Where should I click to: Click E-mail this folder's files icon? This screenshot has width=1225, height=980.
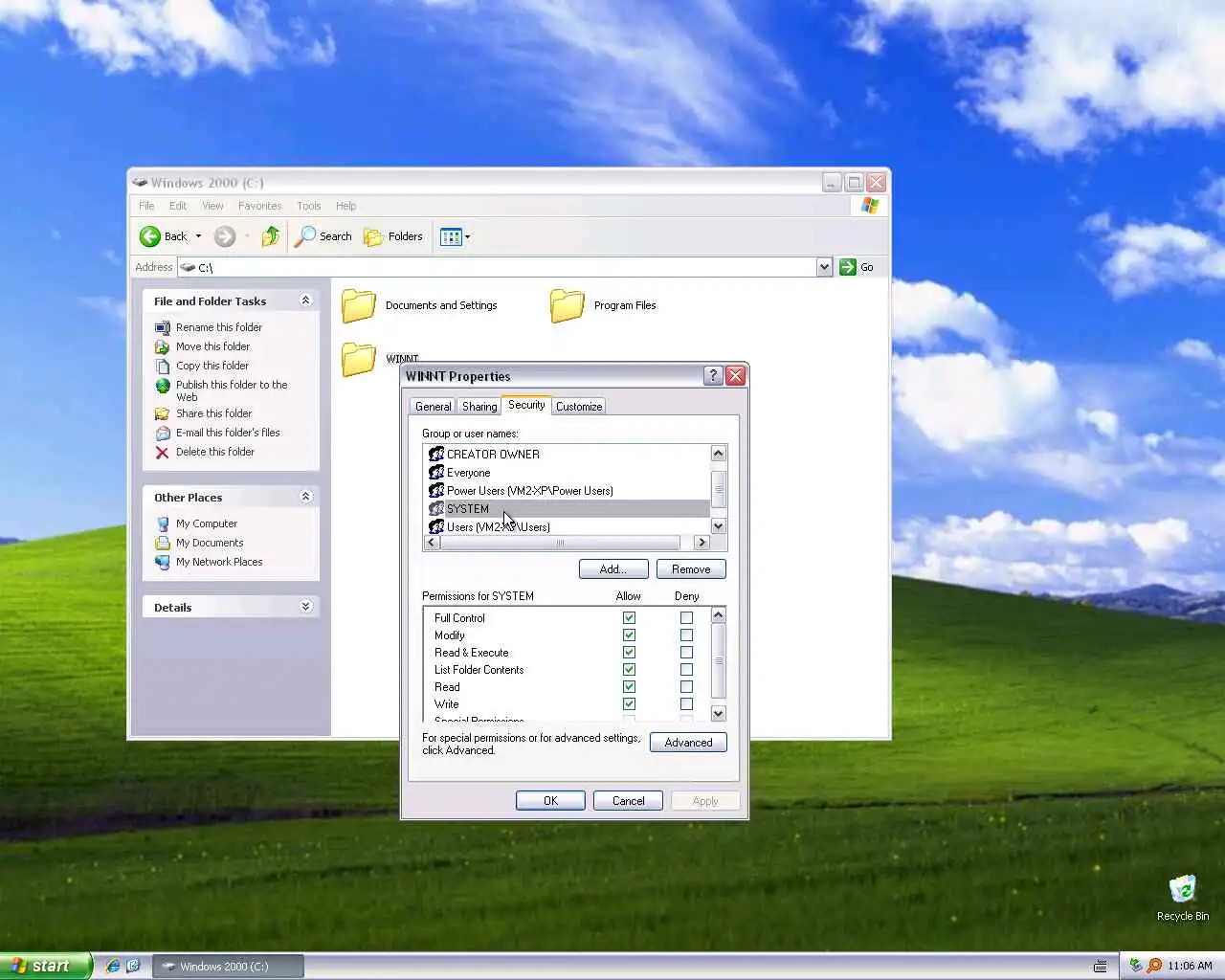click(163, 433)
